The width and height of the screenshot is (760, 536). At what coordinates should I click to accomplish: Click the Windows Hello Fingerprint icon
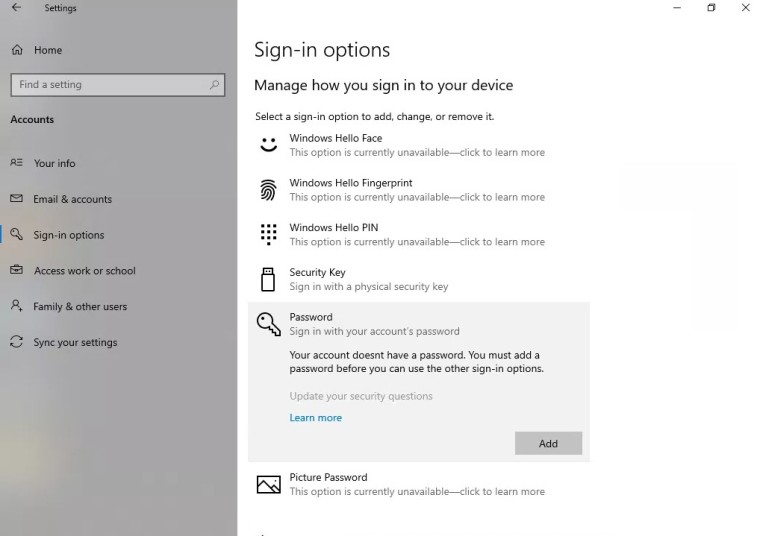pos(269,189)
